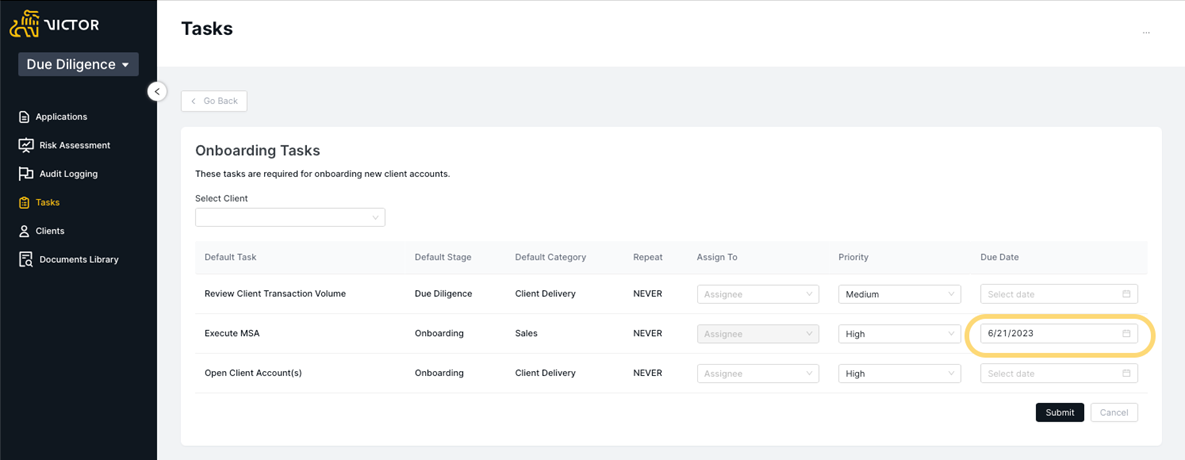Open the Select Client dropdown
1185x460 pixels.
[290, 218]
